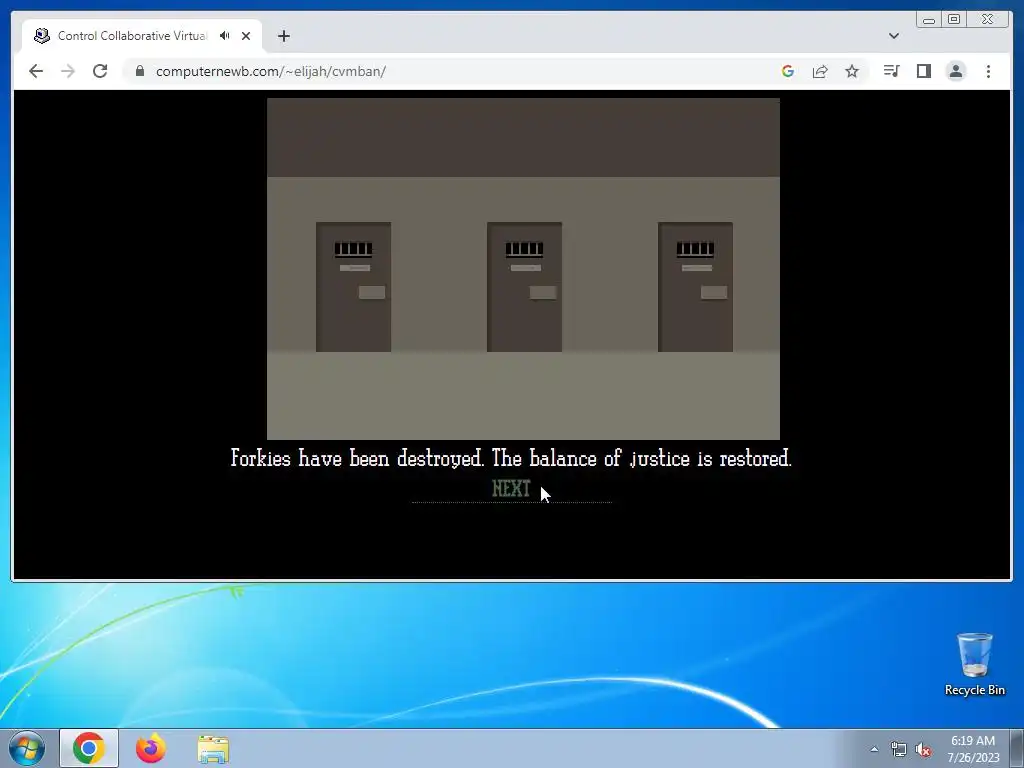Close the Control Collaborative Virtual tab
The image size is (1024, 768).
click(246, 36)
